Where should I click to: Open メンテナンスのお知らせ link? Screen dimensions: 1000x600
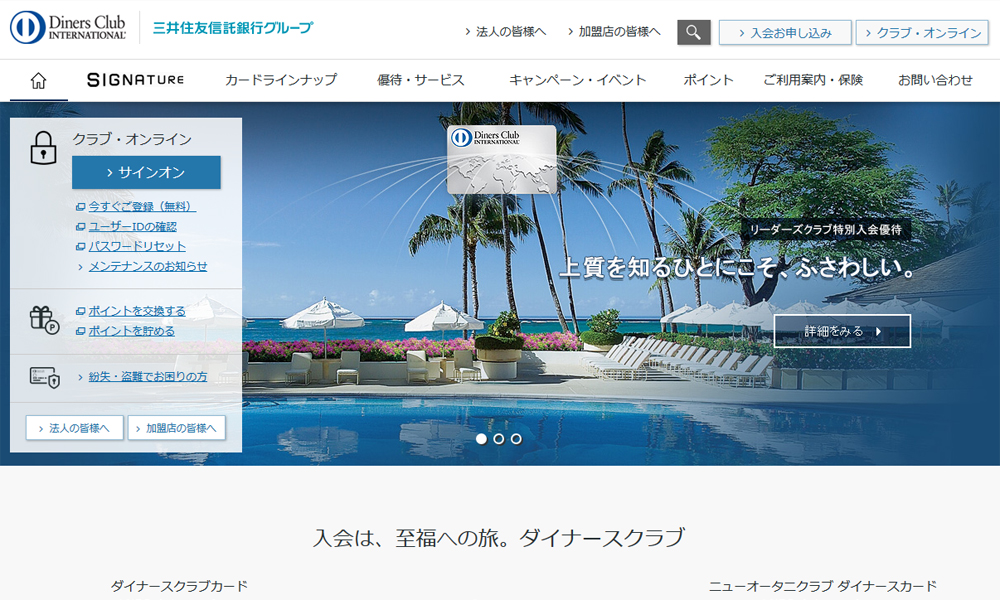click(148, 267)
